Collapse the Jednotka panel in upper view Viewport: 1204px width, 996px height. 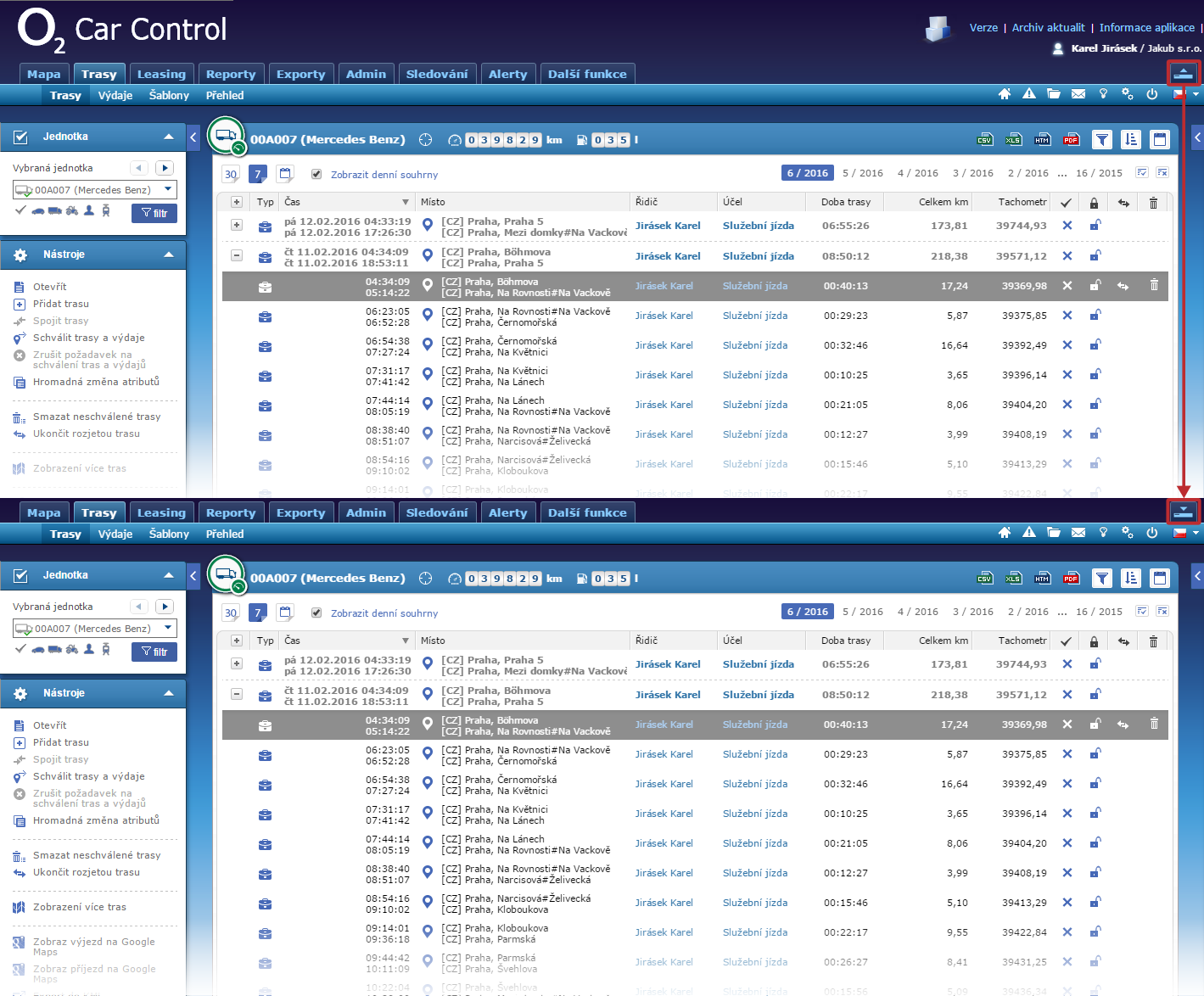coord(169,137)
